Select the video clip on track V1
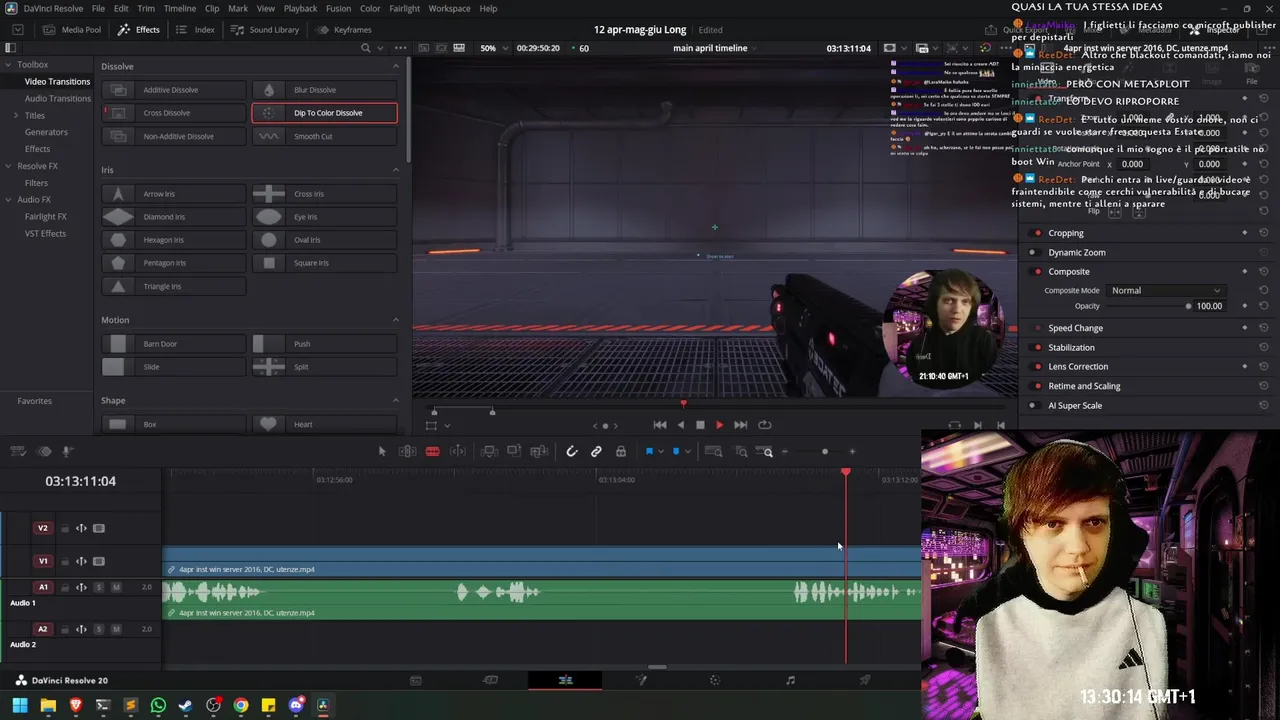 click(542, 562)
